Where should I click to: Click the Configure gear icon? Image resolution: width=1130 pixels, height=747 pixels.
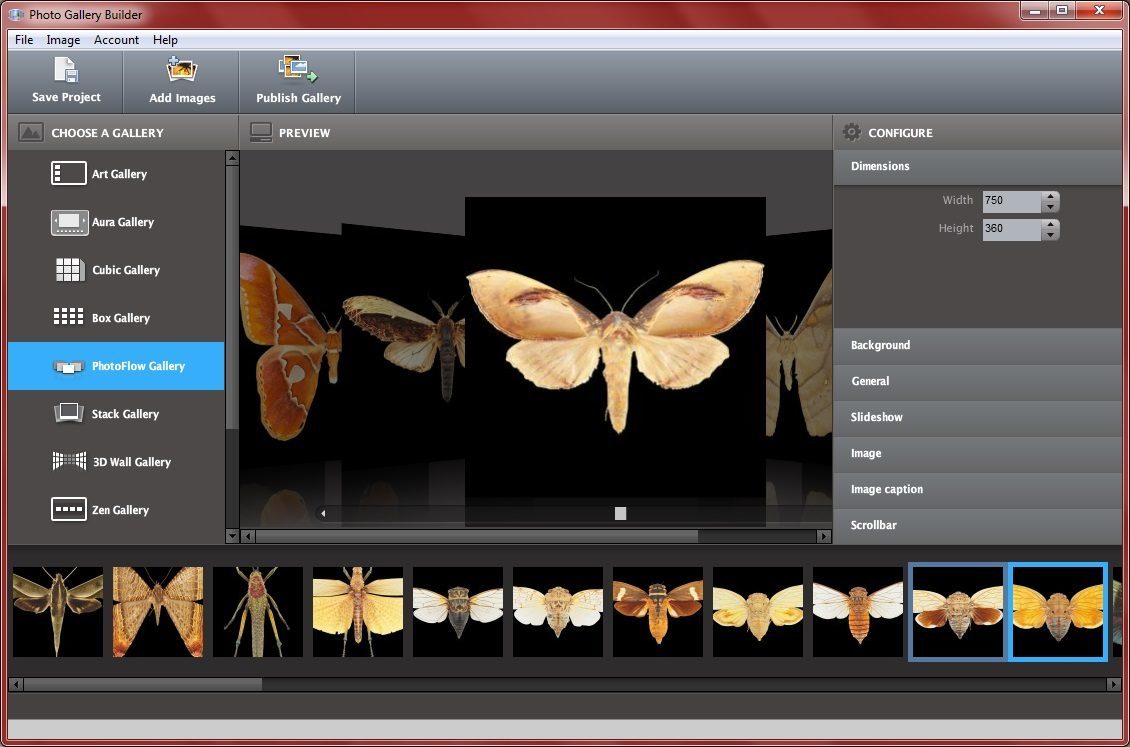[852, 133]
